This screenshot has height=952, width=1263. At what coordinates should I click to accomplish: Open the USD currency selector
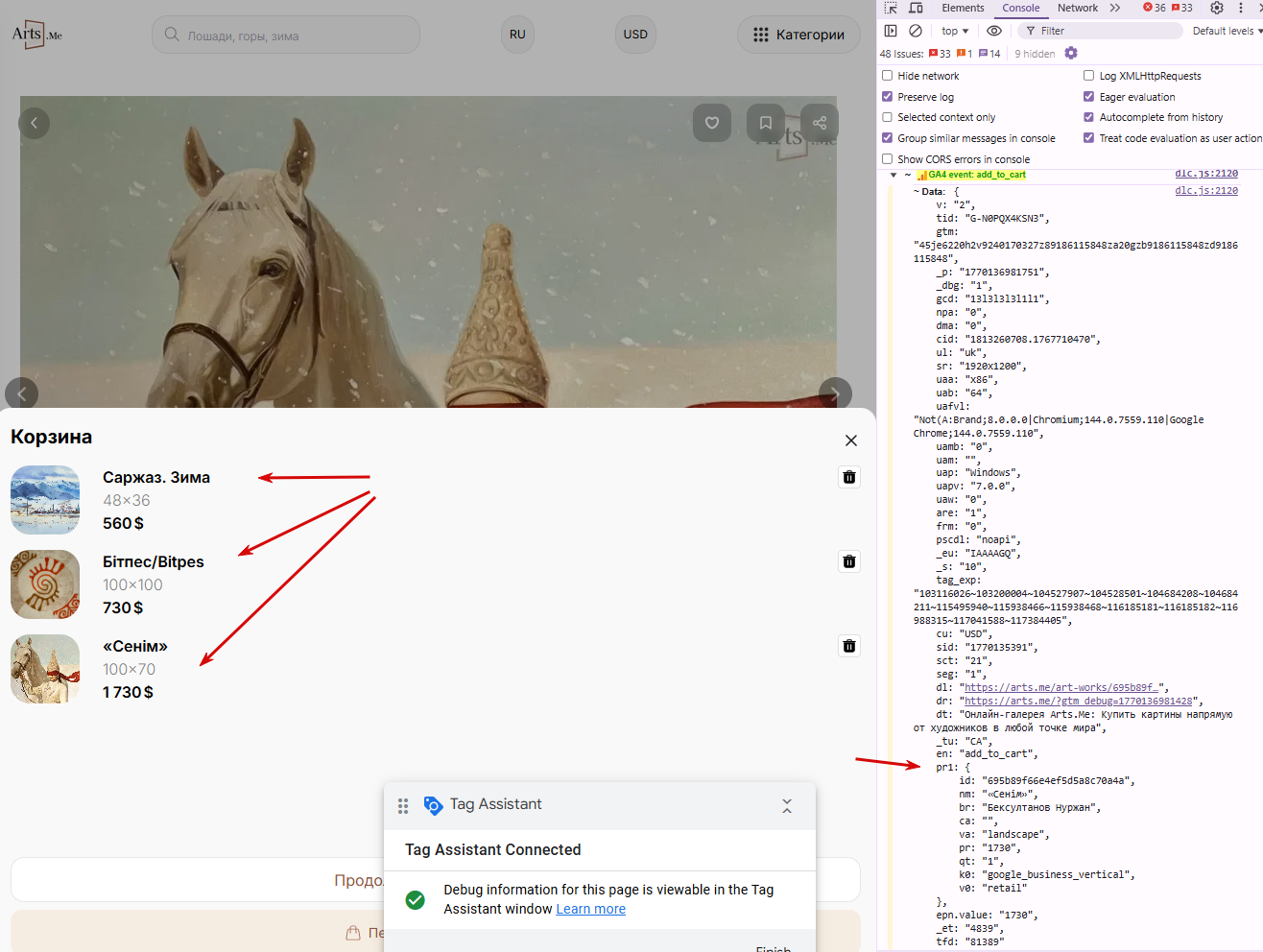[x=635, y=35]
